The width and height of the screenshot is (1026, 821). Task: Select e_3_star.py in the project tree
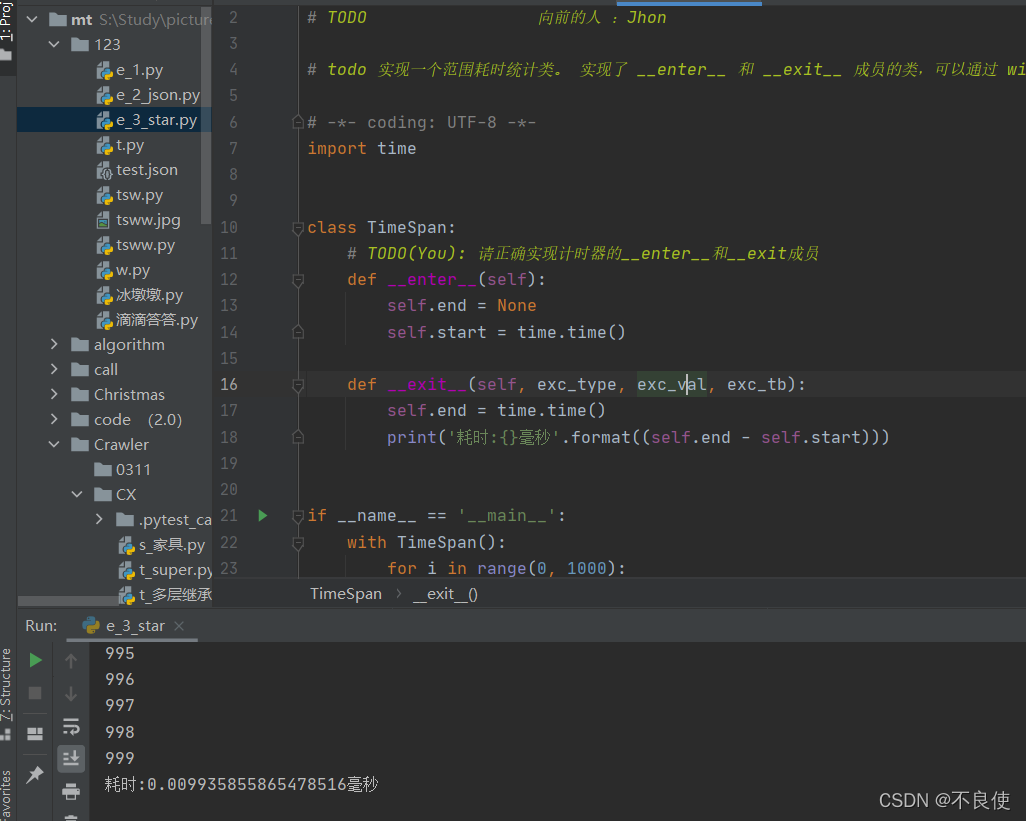click(x=147, y=120)
